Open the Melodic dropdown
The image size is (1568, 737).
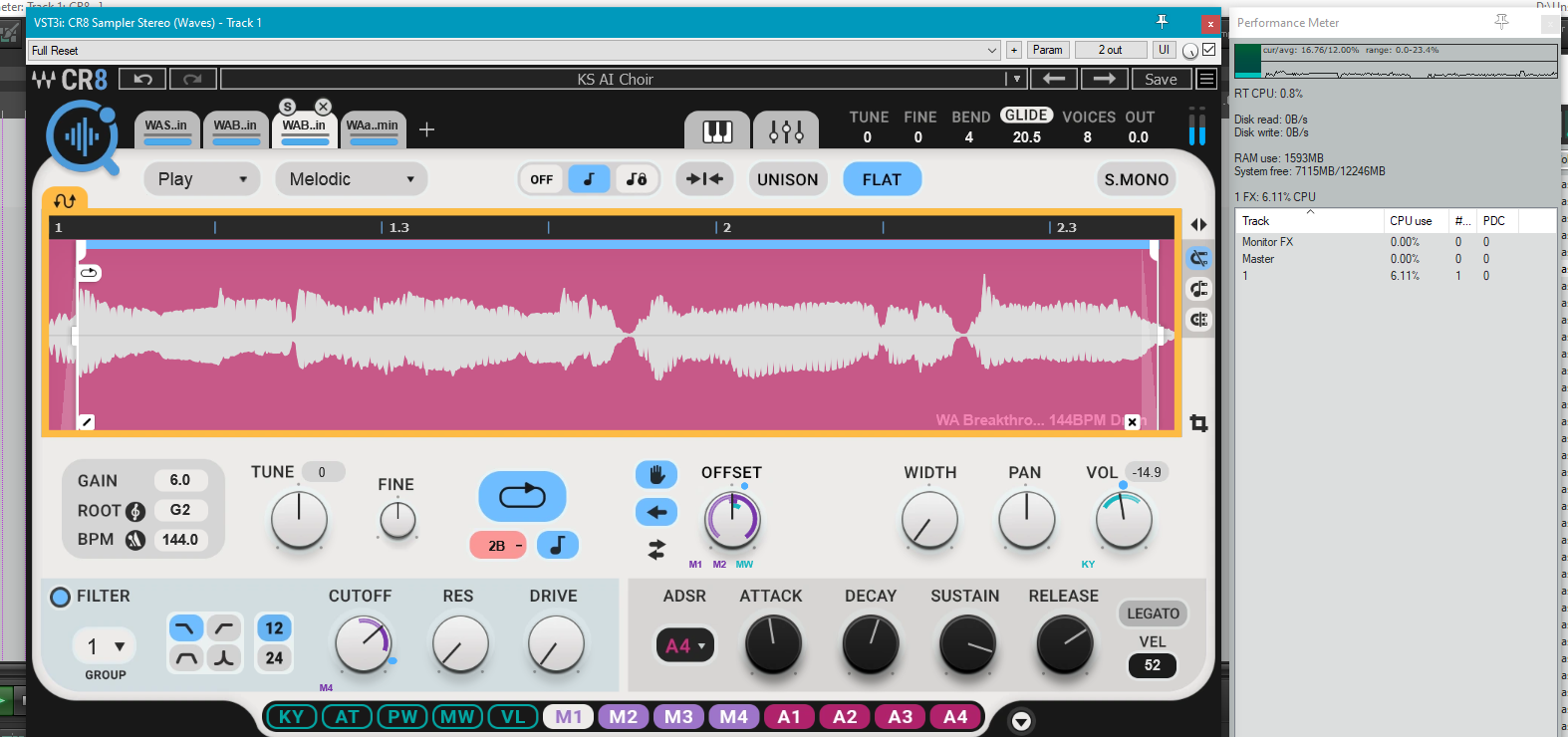pos(351,179)
